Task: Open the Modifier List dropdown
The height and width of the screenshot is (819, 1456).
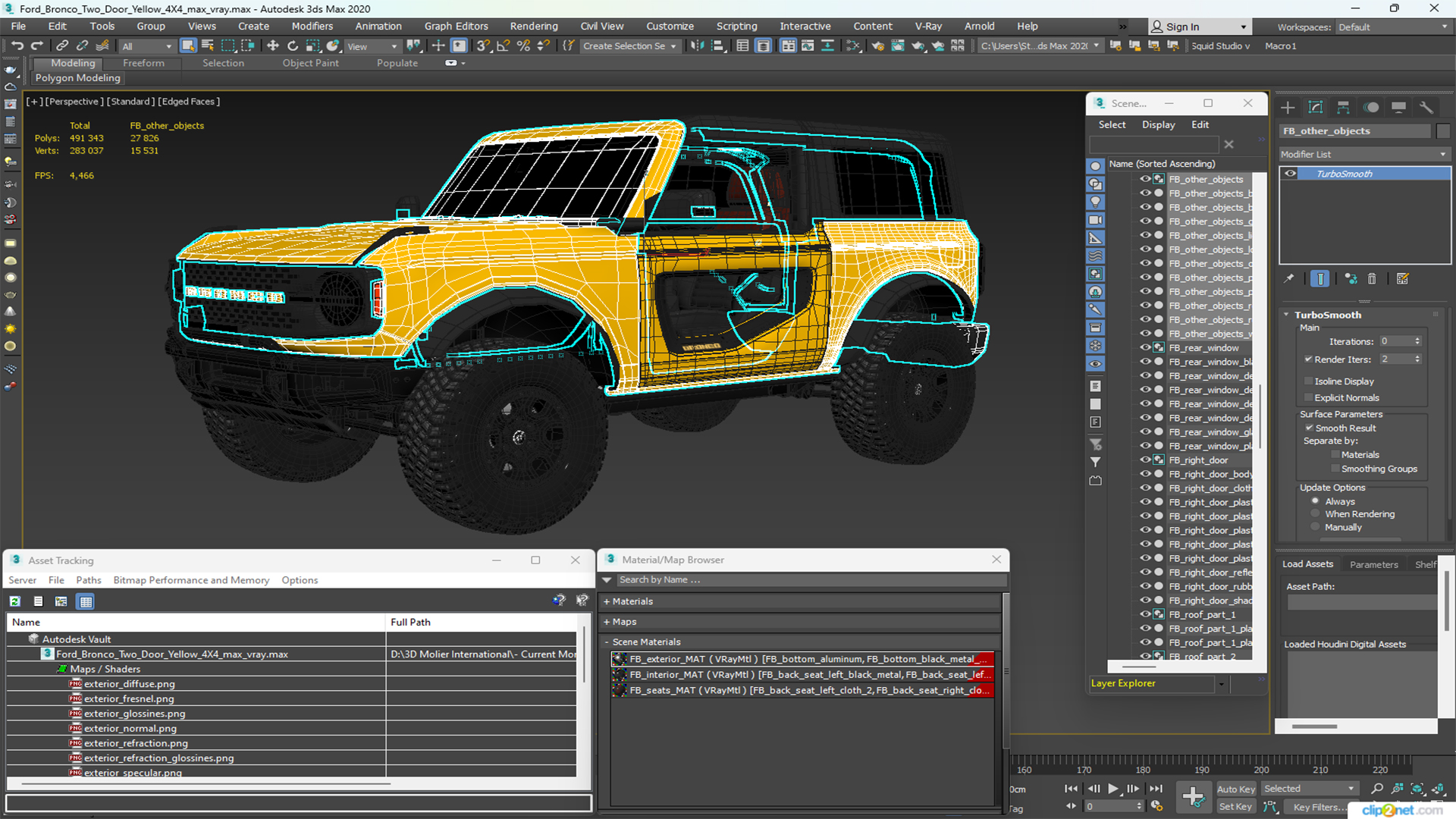Action: pyautogui.click(x=1364, y=154)
